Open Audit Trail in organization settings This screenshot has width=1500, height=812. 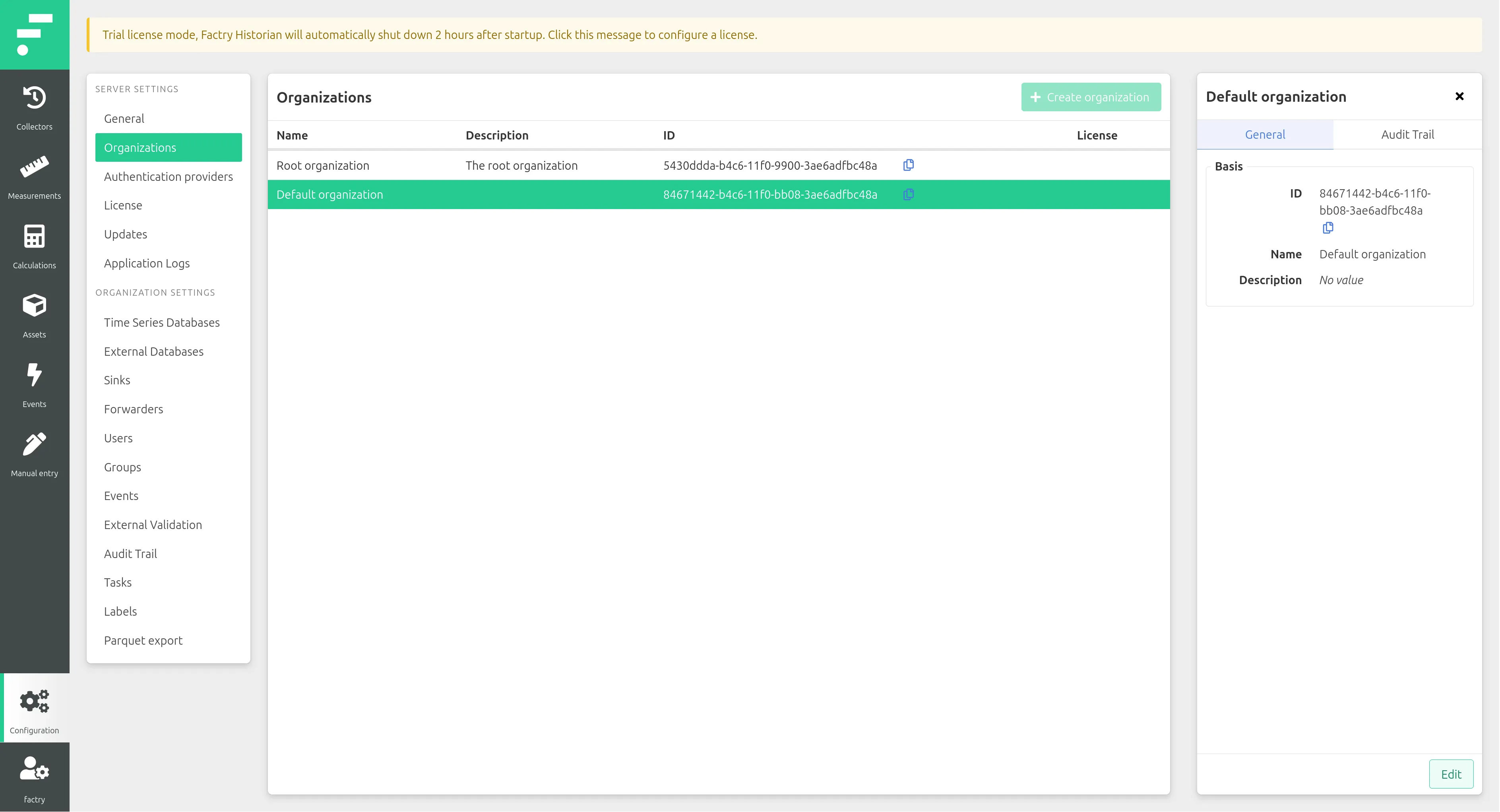(168, 554)
